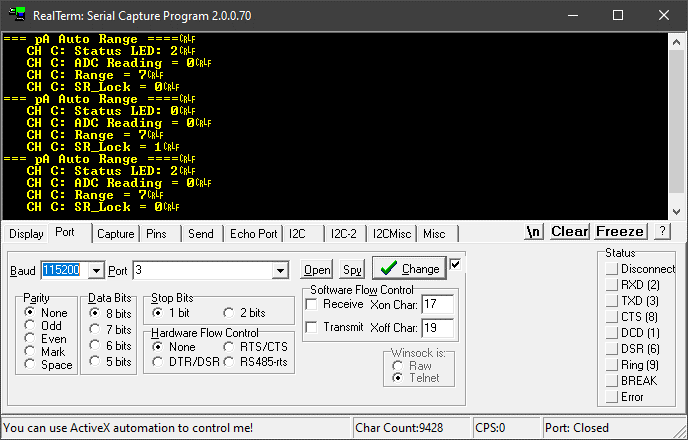Click the terminal scrollbar up arrow
This screenshot has width=688, height=440.
coord(676,43)
